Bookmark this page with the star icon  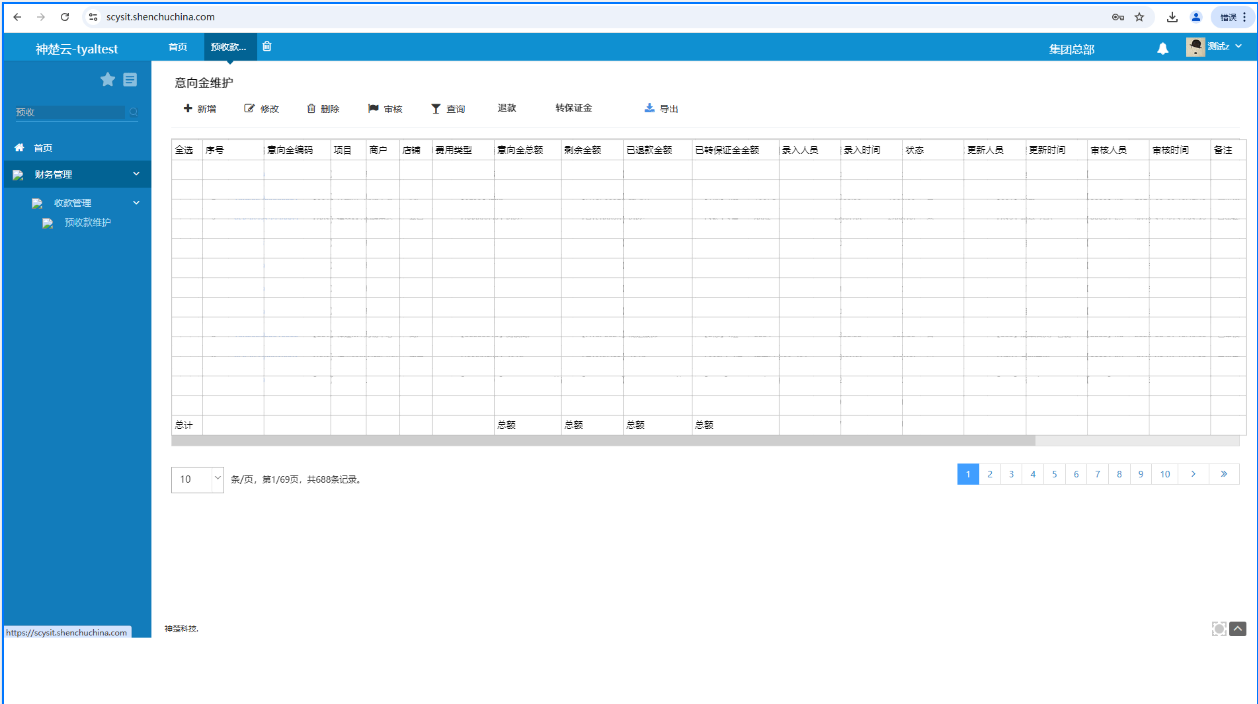[x=1139, y=17]
